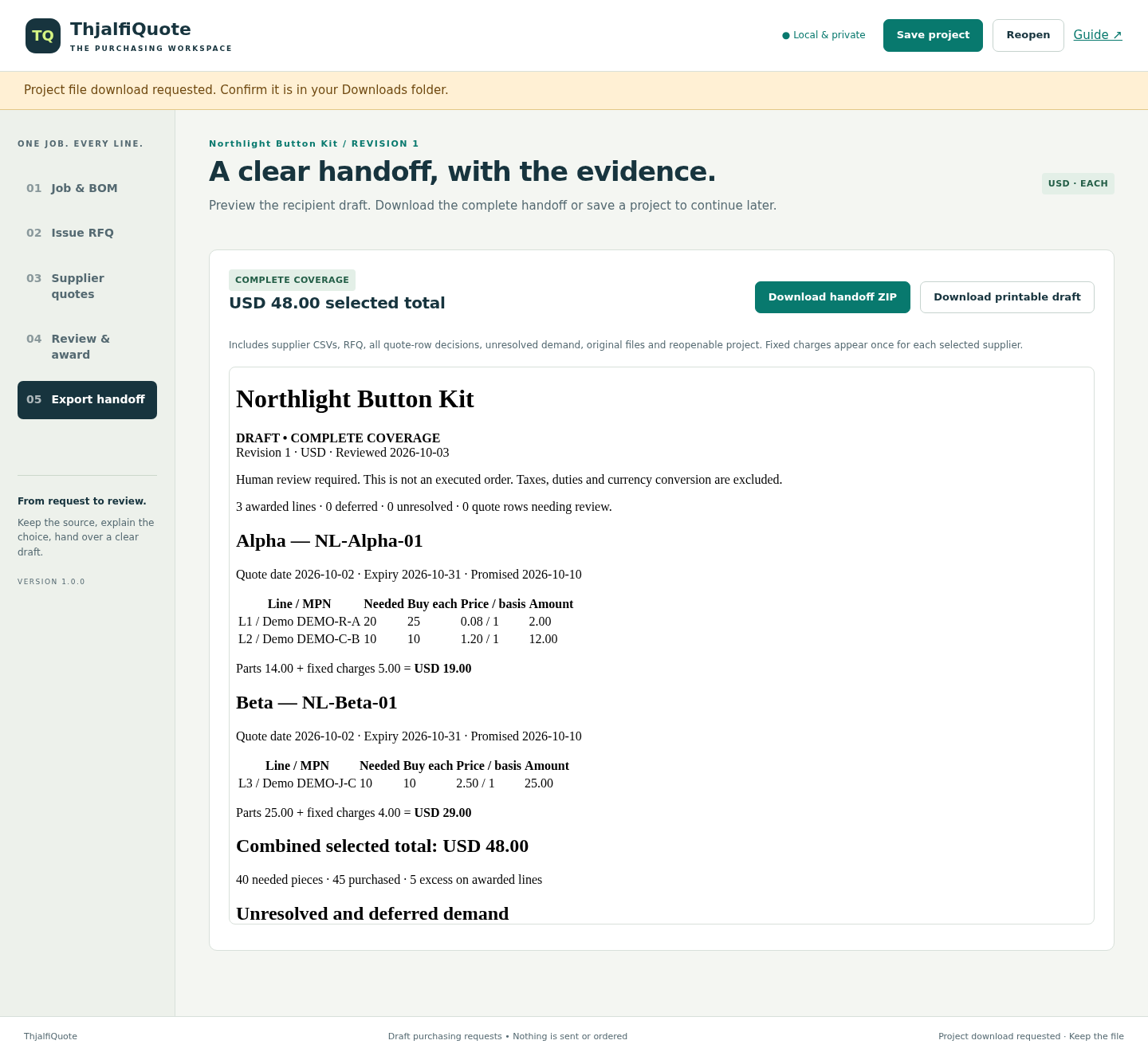Click the COMPLETE COVERAGE badge
The width and height of the screenshot is (1148, 1056).
coord(292,280)
